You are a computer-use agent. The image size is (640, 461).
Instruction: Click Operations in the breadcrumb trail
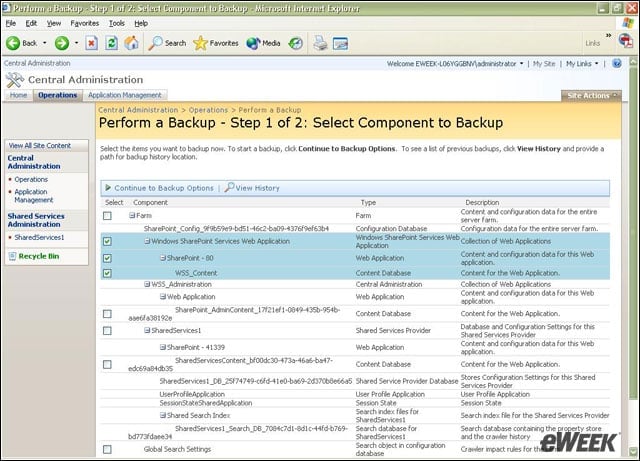[208, 110]
